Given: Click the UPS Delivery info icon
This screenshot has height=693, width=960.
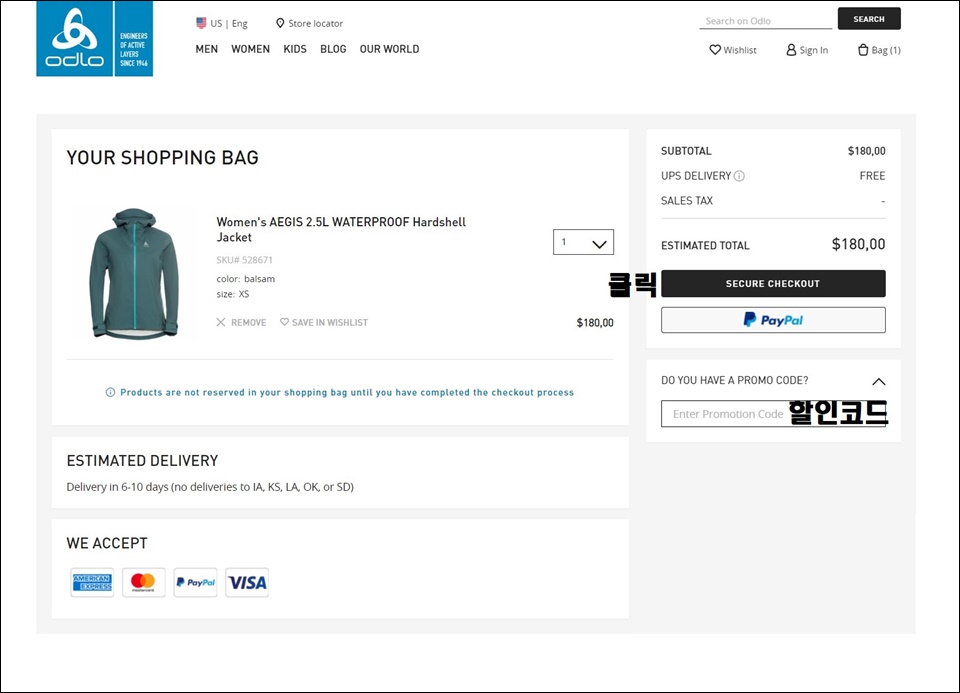Looking at the screenshot, I should pyautogui.click(x=739, y=176).
